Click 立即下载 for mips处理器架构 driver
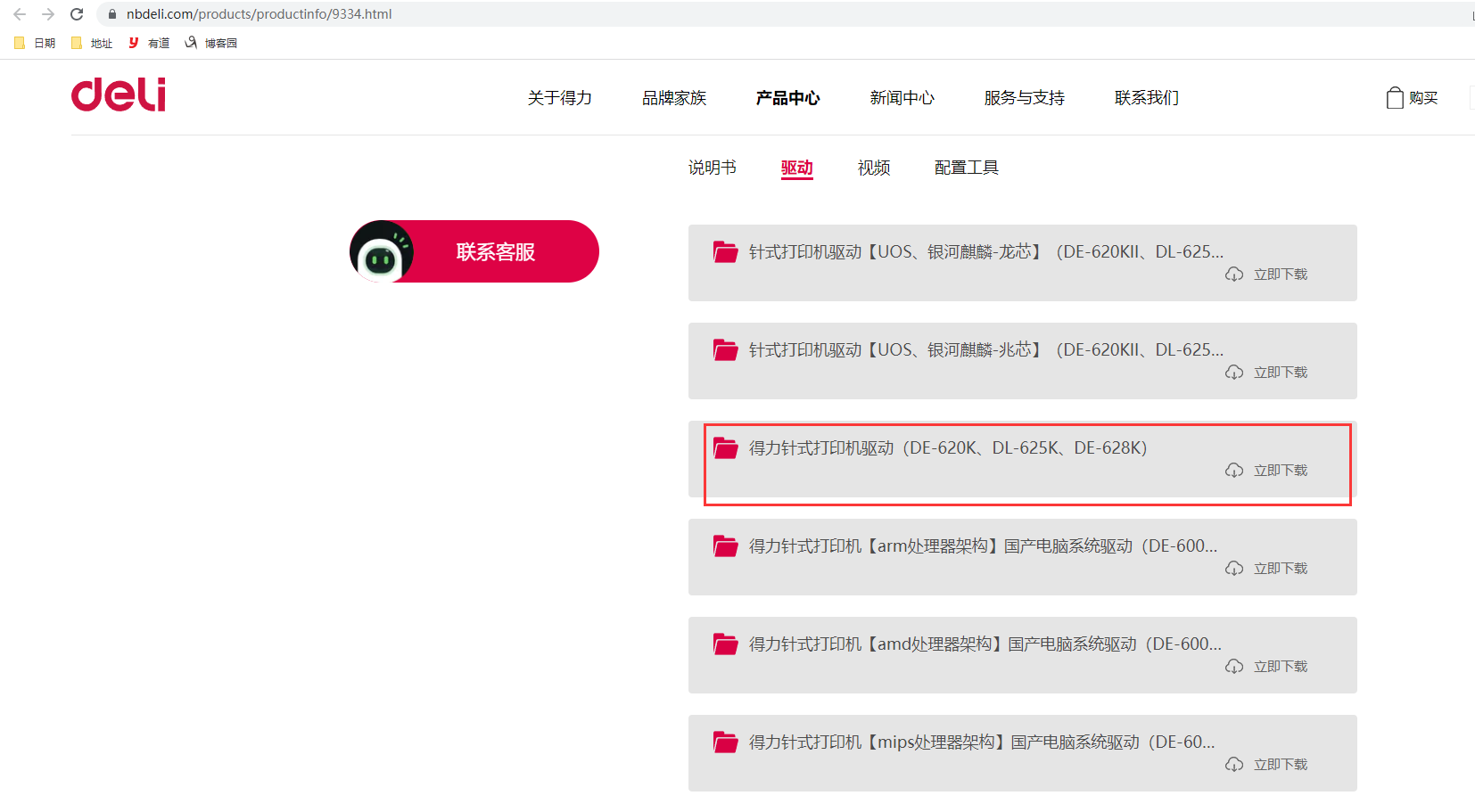This screenshot has height=812, width=1475. pyautogui.click(x=1281, y=765)
